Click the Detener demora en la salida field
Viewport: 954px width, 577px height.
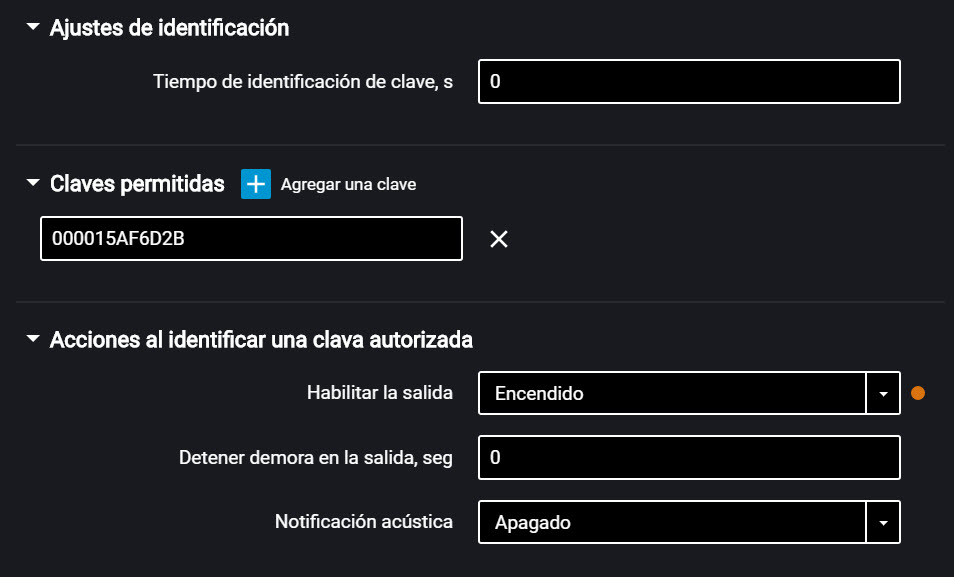(x=689, y=457)
